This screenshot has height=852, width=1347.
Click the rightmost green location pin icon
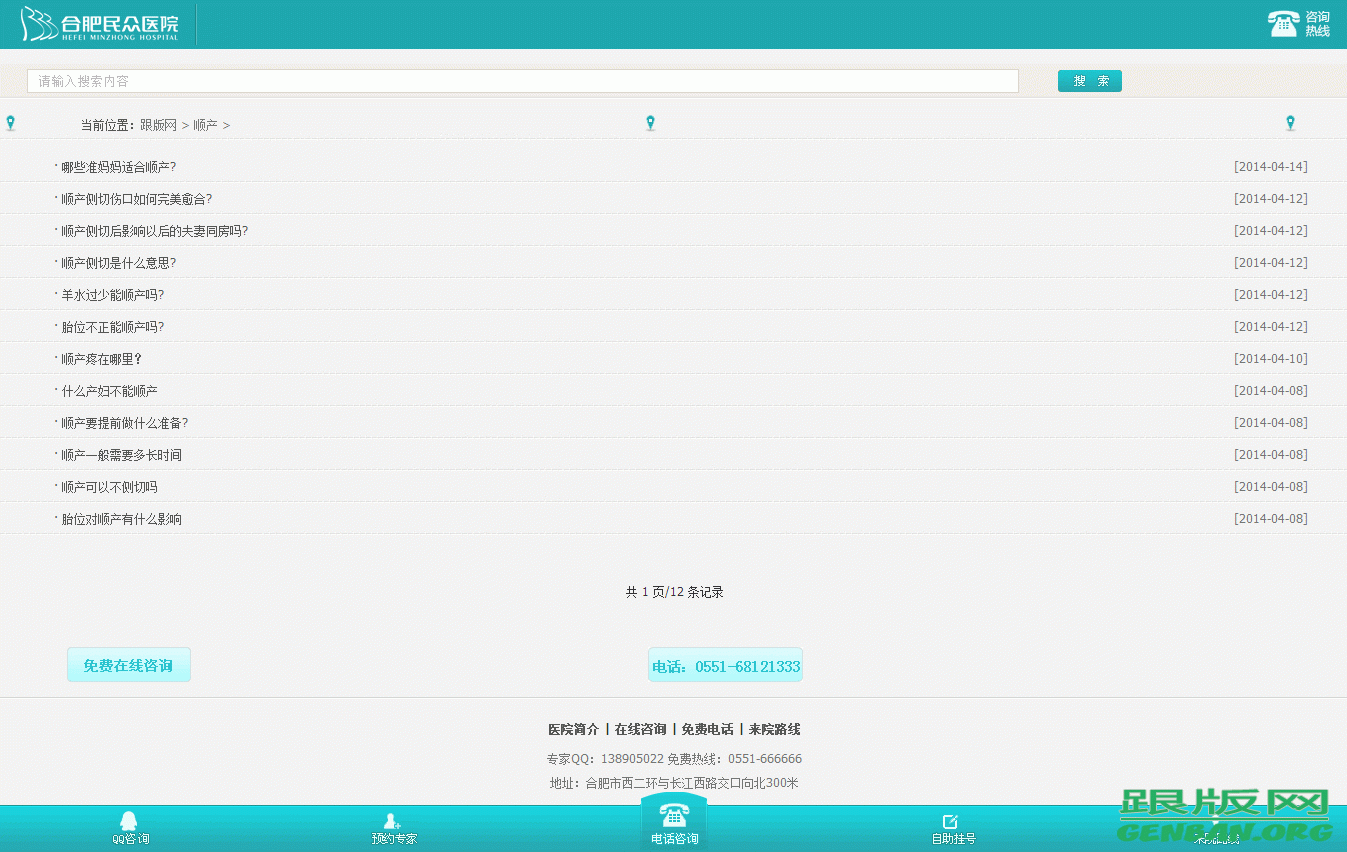point(1290,122)
